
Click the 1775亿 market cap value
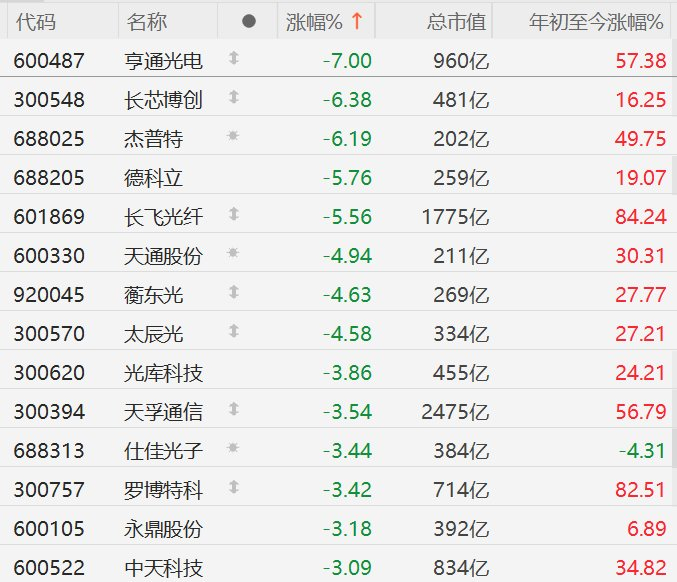tap(456, 217)
